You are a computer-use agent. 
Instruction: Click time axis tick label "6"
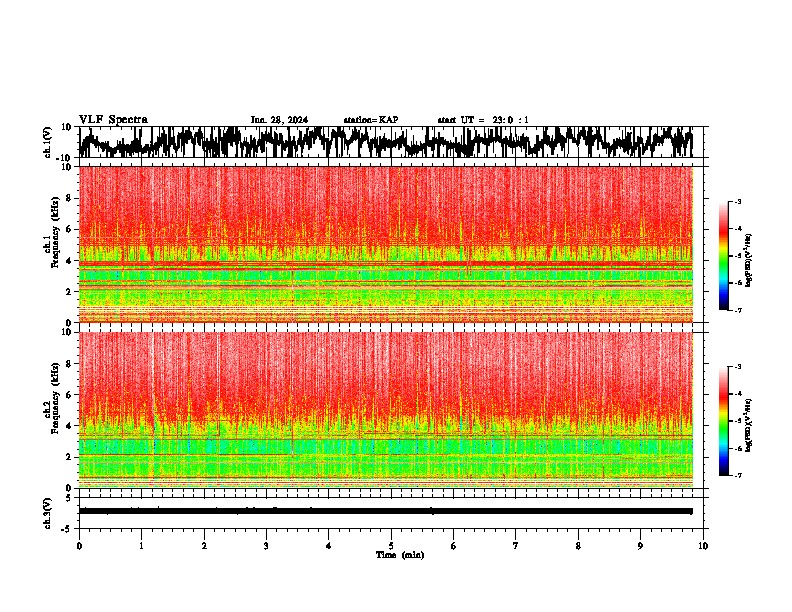(454, 546)
